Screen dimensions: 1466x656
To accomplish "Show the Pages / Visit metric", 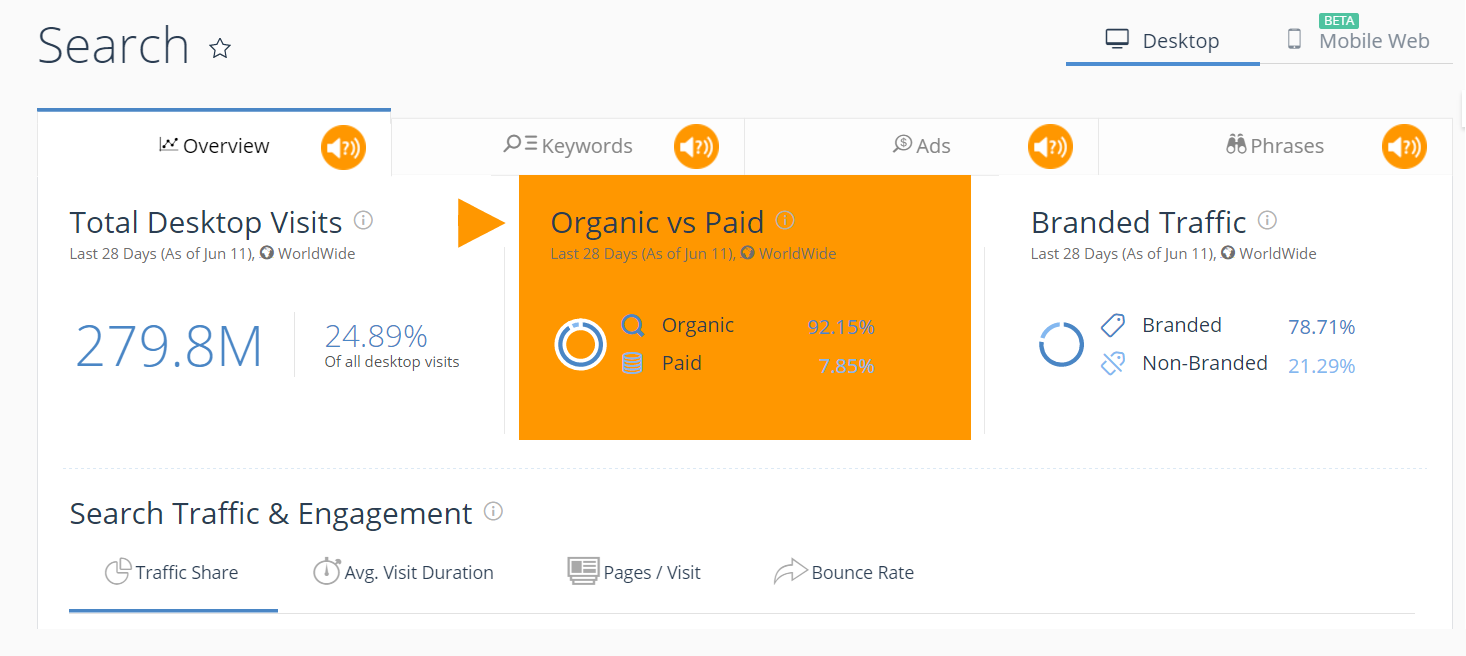I will [634, 573].
